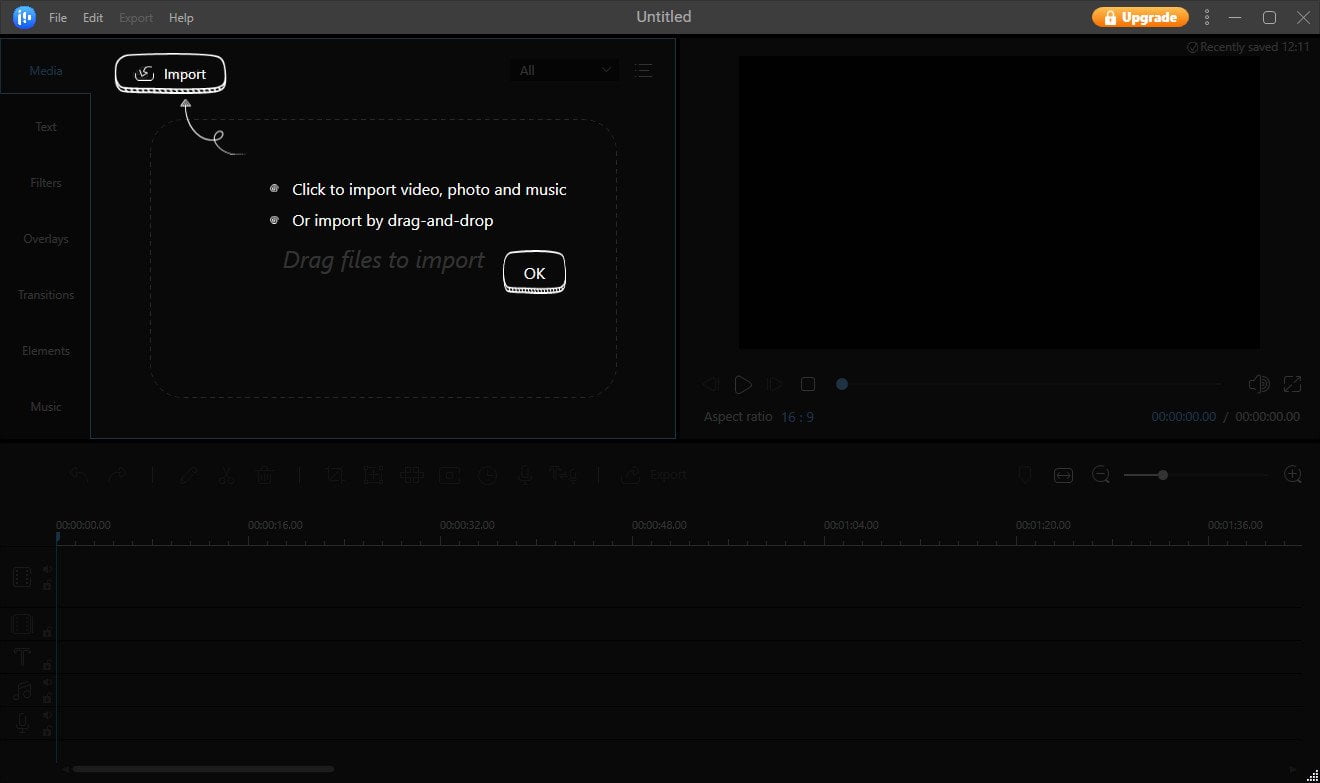Viewport: 1320px width, 783px height.
Task: Lock the text track
Action: pos(46,664)
